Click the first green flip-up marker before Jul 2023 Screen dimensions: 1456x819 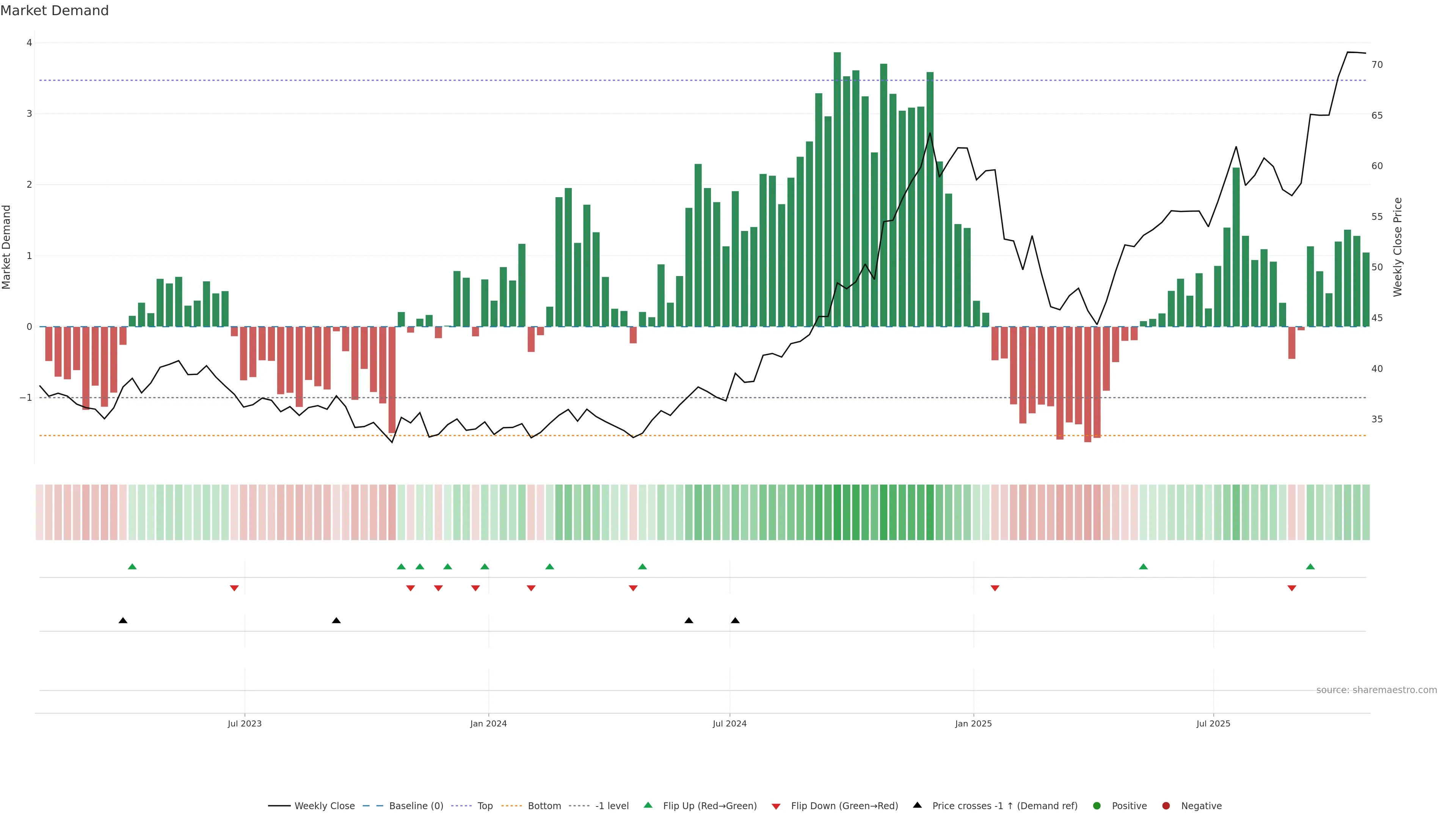pos(132,567)
